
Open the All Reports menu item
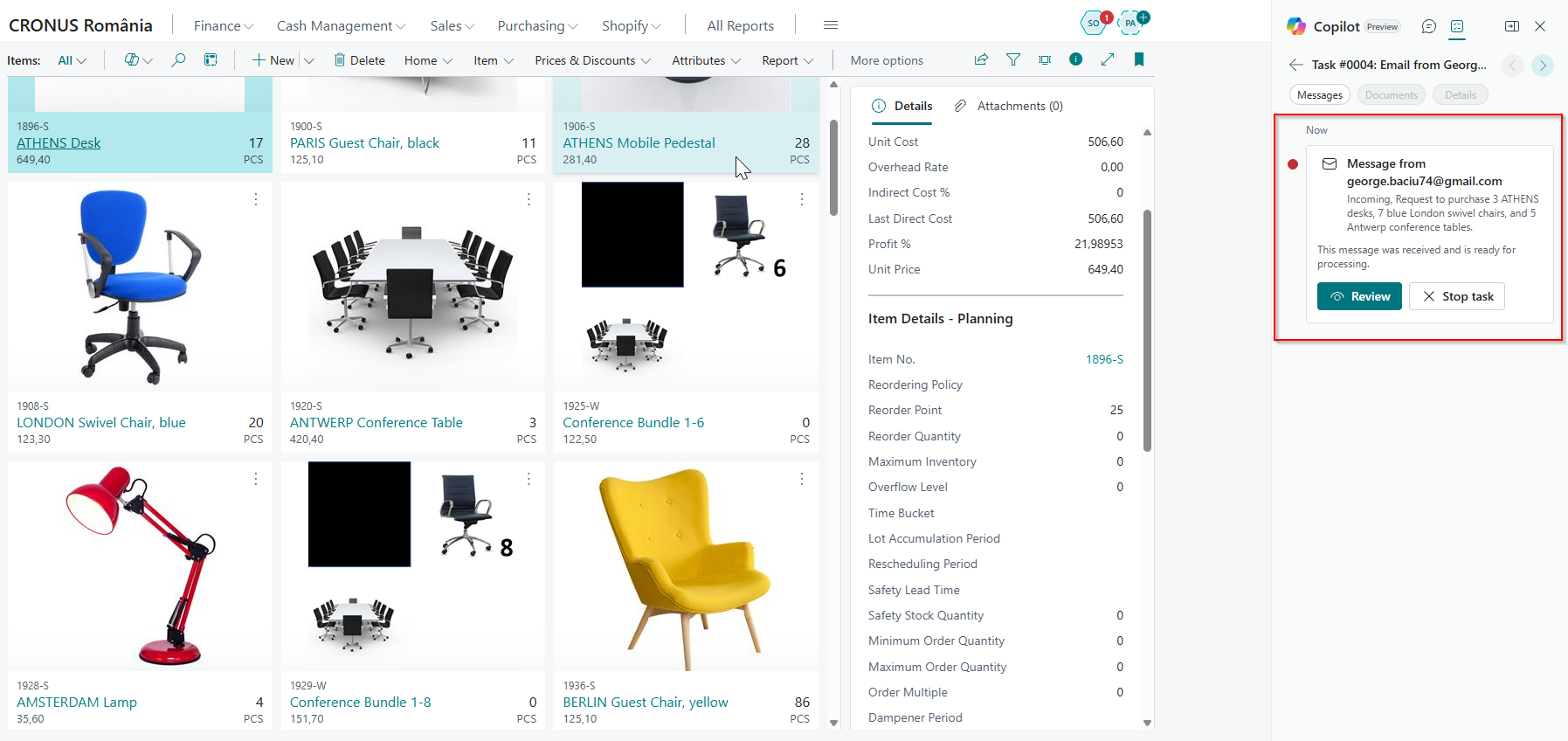pyautogui.click(x=740, y=26)
